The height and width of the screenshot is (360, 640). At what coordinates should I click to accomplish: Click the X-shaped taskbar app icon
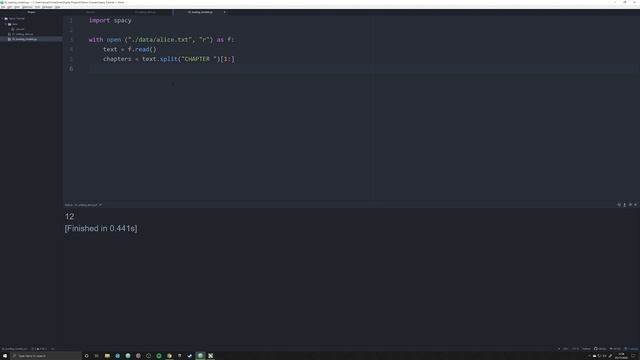pyautogui.click(x=211, y=356)
